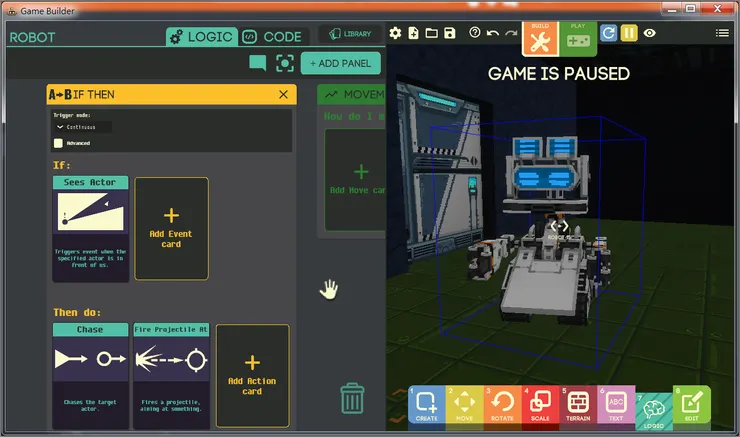The height and width of the screenshot is (437, 740).
Task: Enable the Advanced checkbox
Action: (59, 143)
